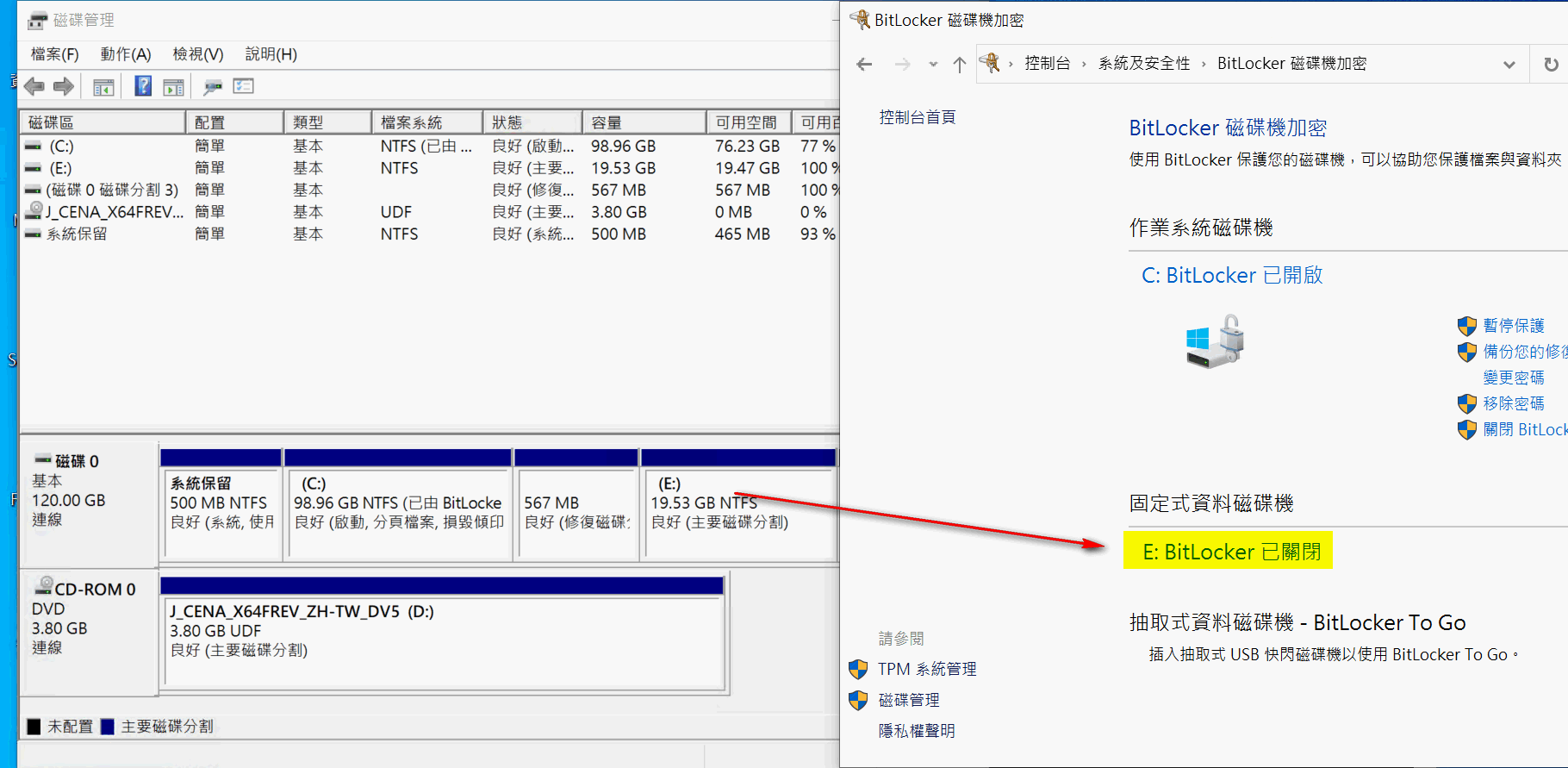Open the 隱私權聲明 link
Viewport: 1568px width, 768px height.
click(917, 731)
